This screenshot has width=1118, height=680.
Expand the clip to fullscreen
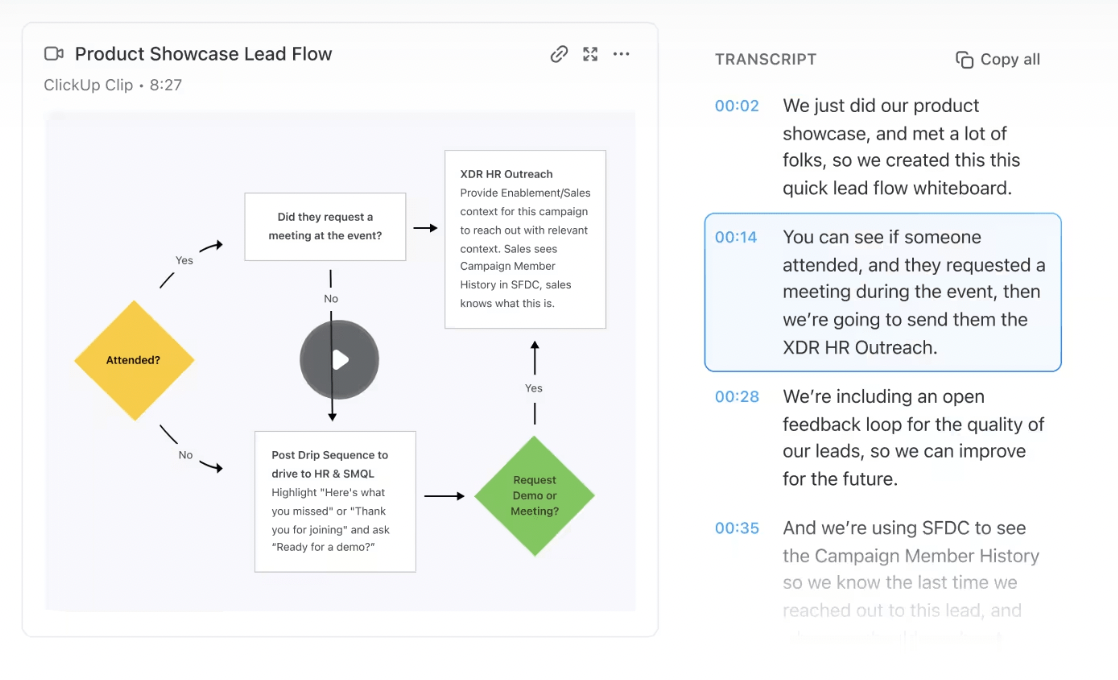point(590,54)
